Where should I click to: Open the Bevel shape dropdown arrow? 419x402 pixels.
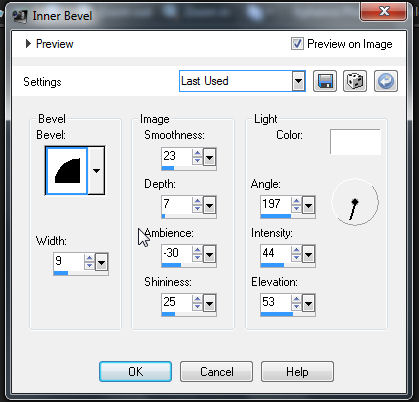(96, 171)
